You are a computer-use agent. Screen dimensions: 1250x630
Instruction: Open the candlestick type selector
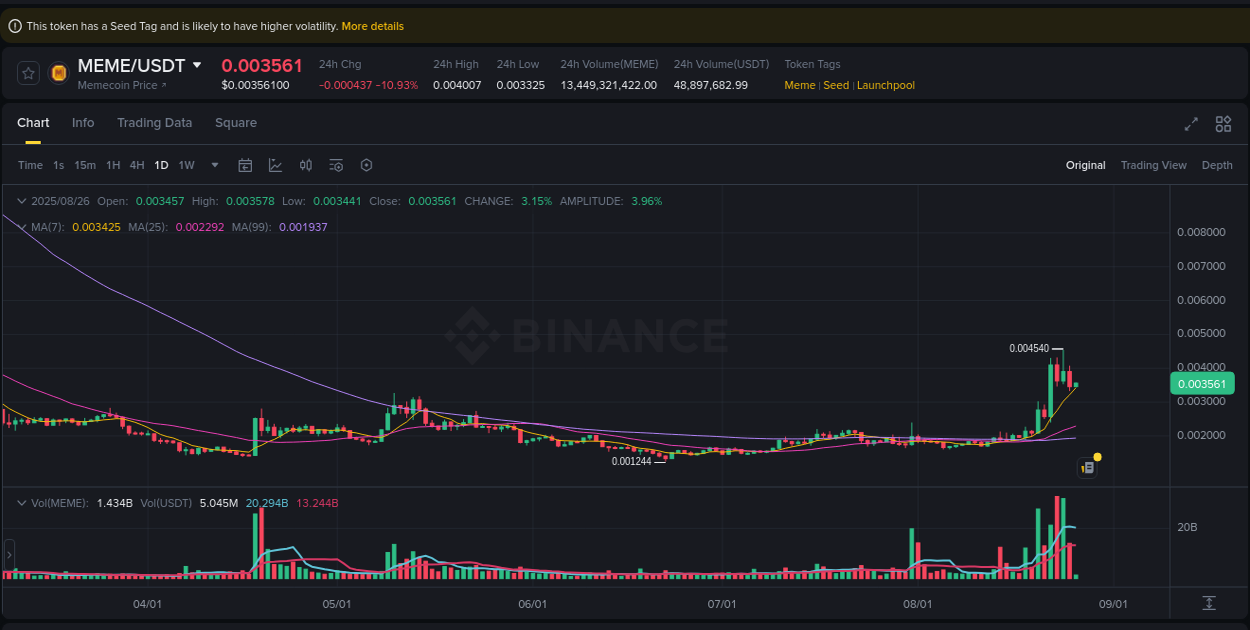(x=305, y=165)
